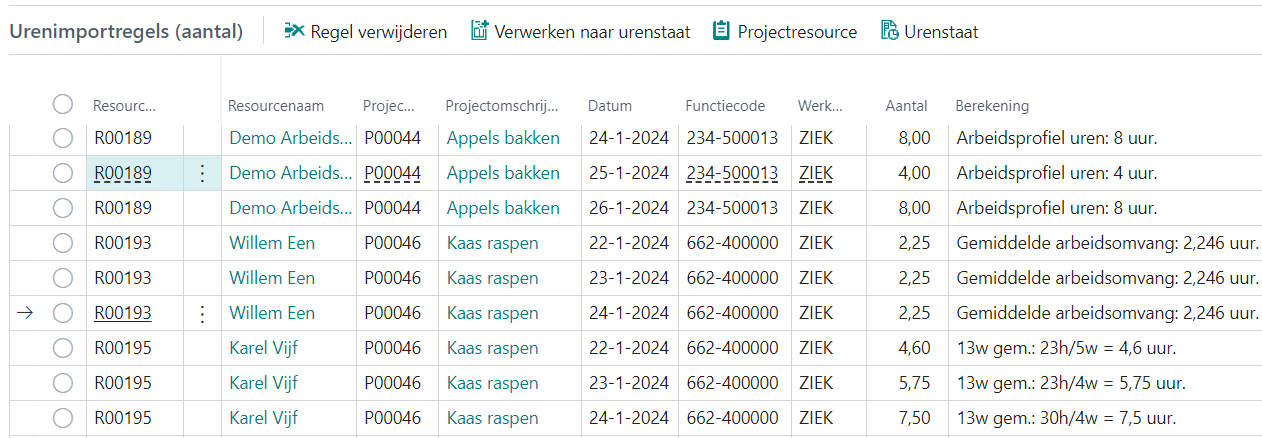The image size is (1262, 438).
Task: Toggle the select-all circle in the header
Action: coord(63,105)
